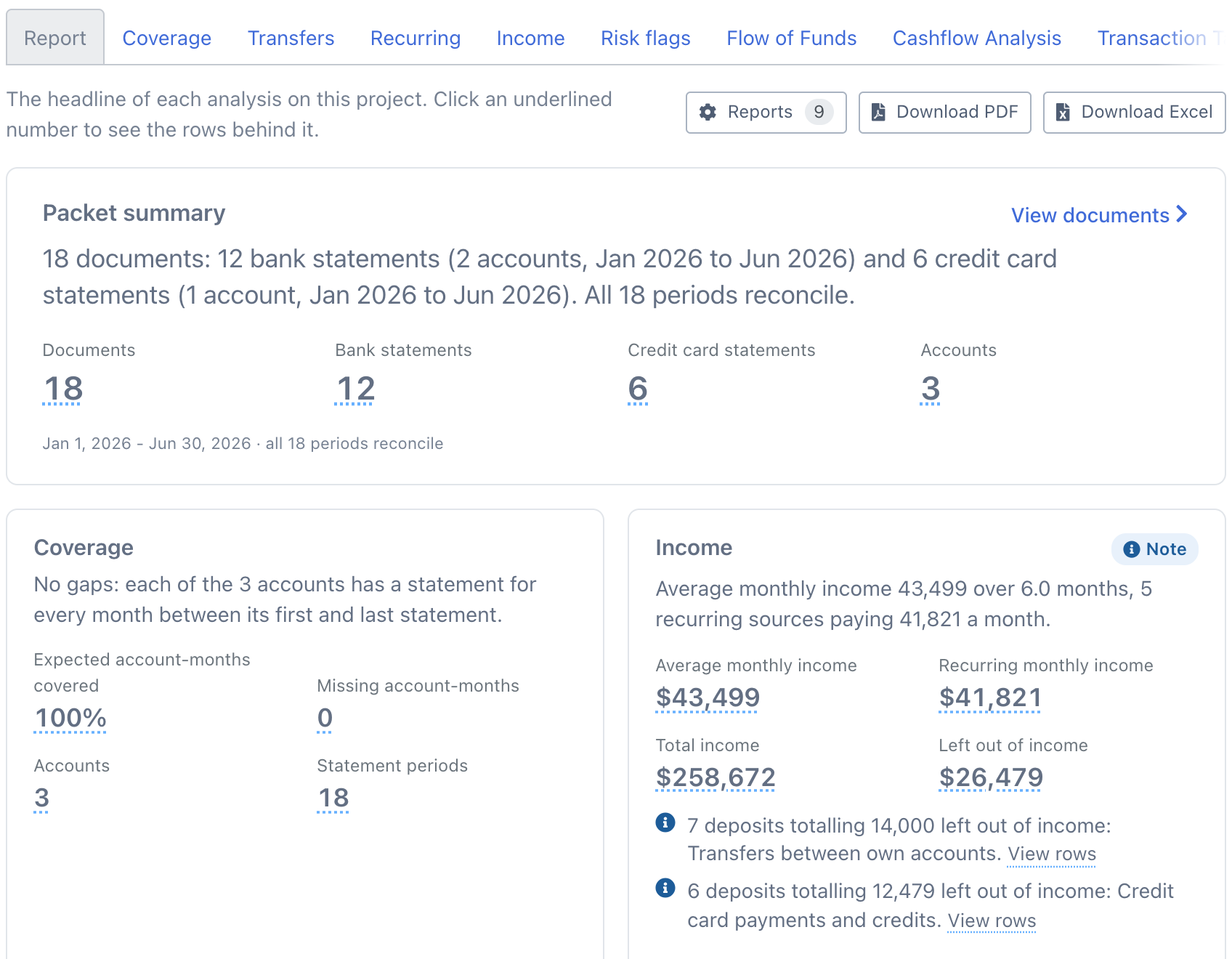The height and width of the screenshot is (959, 1232).
Task: Click the Statement periods value 18
Action: pyautogui.click(x=333, y=798)
